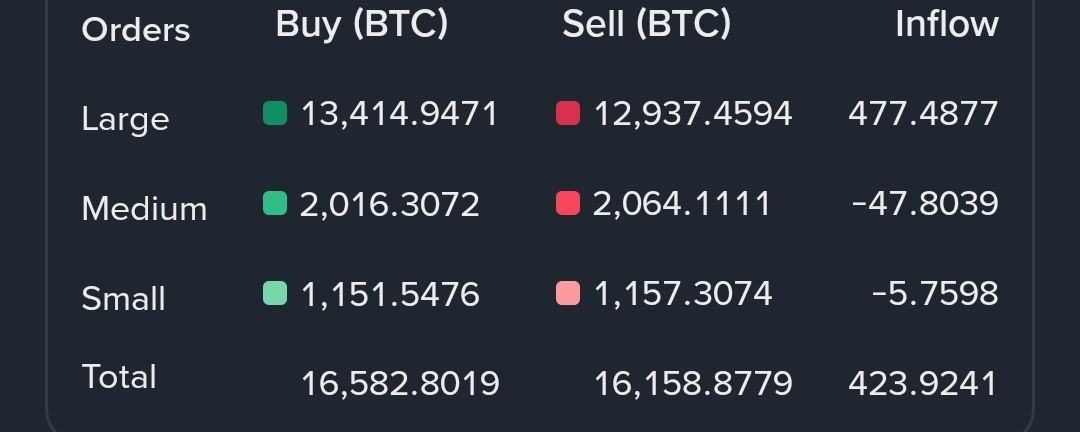Select the red Medium sell color square

click(x=568, y=204)
